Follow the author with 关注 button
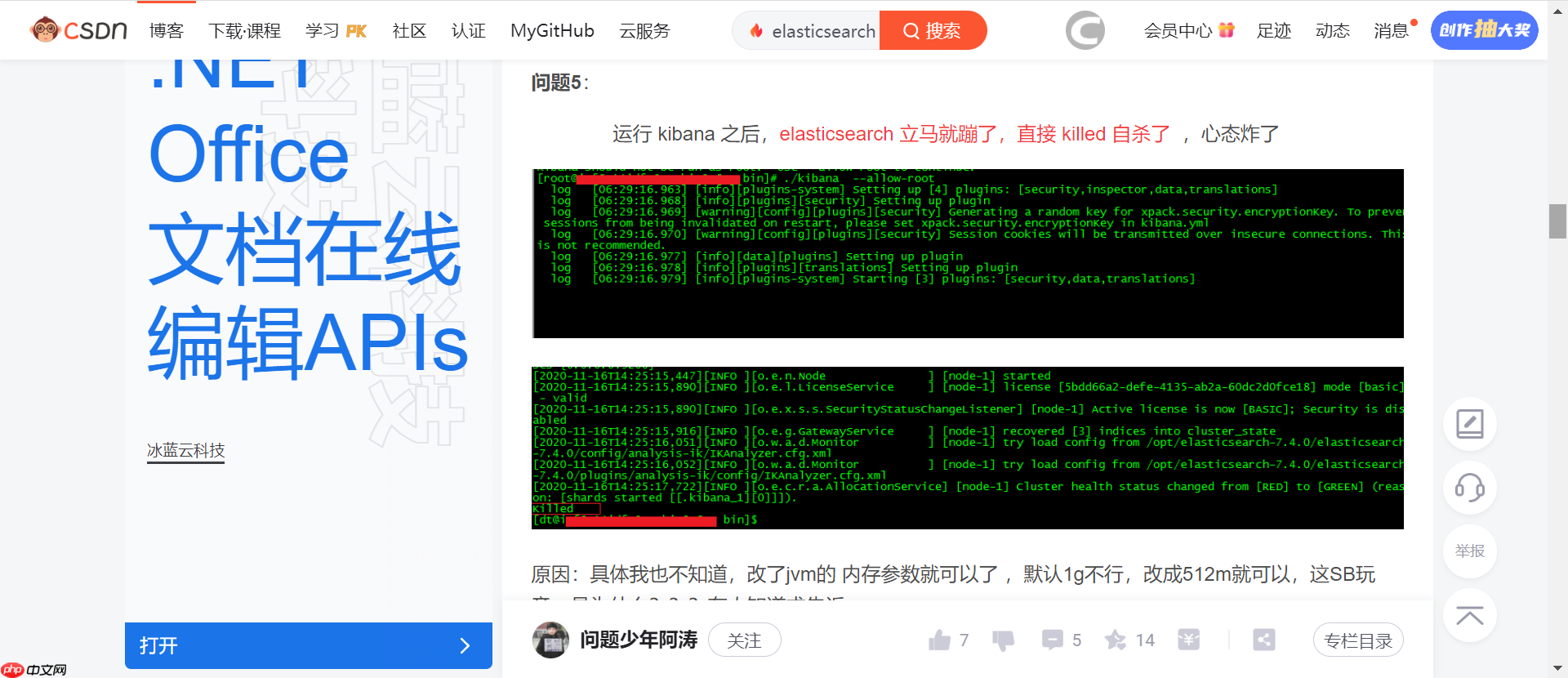The image size is (1568, 678). pos(744,640)
